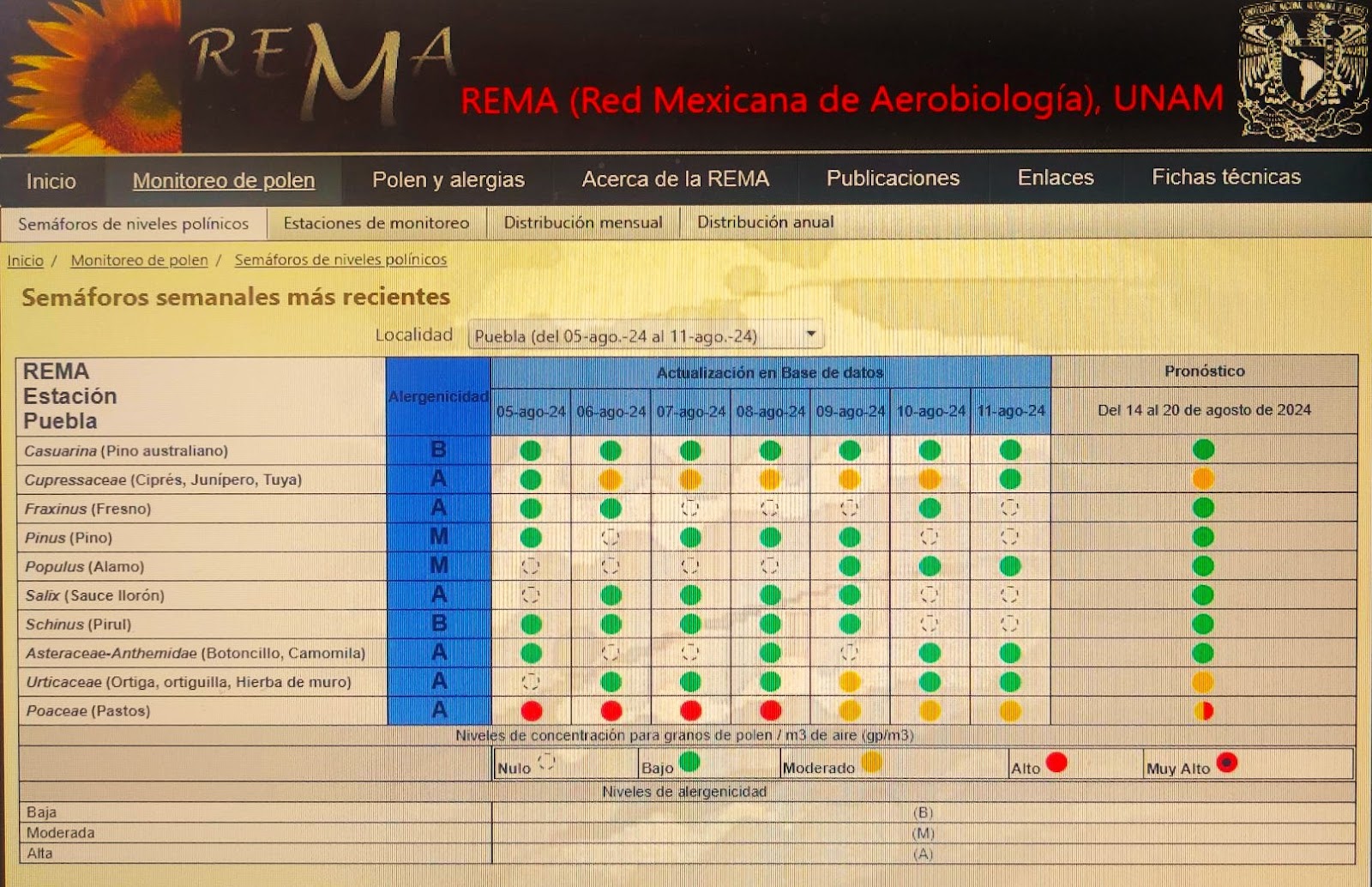The width and height of the screenshot is (1372, 887).
Task: Click Salix green dot for 08-ago-24
Action: pyautogui.click(x=770, y=594)
